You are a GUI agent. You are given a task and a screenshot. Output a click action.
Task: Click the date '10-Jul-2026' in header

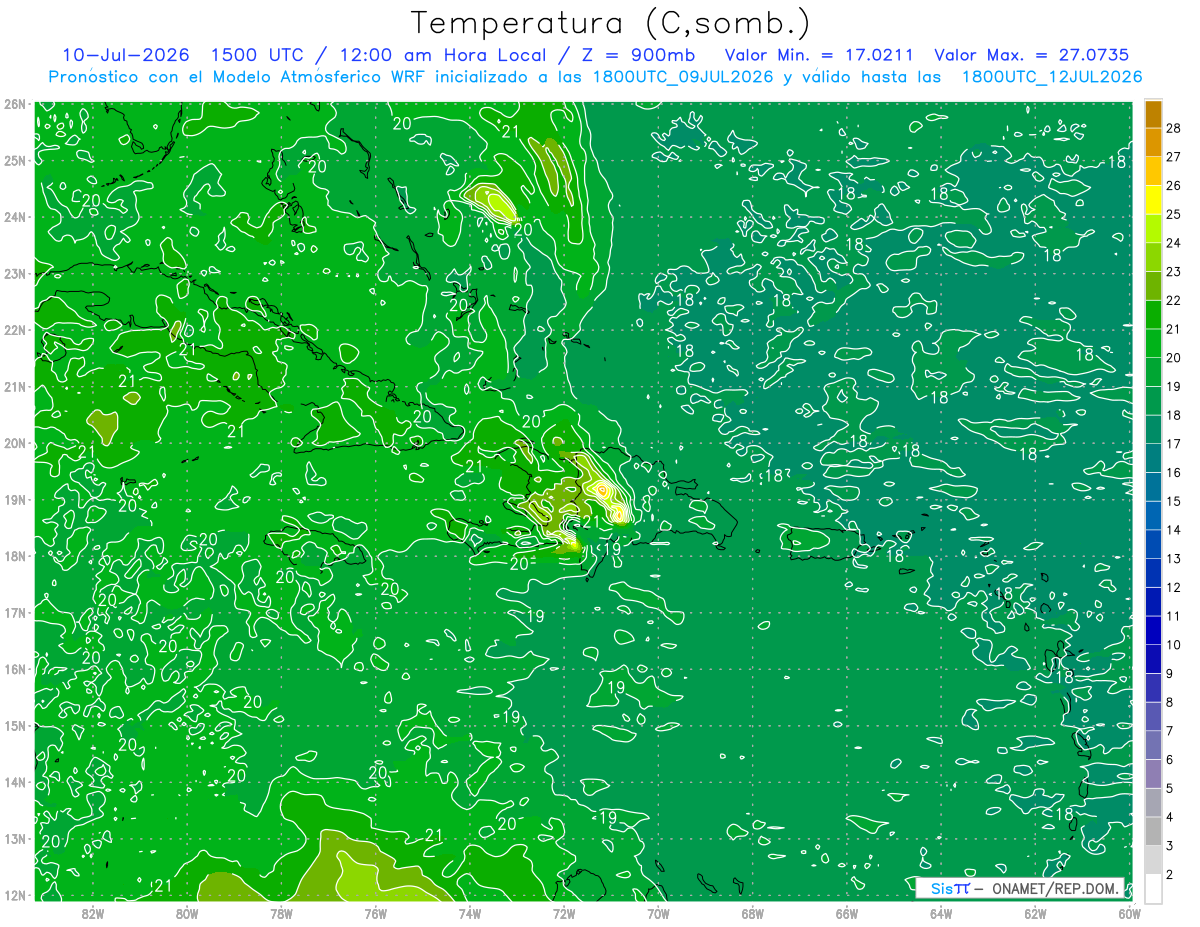coord(125,55)
